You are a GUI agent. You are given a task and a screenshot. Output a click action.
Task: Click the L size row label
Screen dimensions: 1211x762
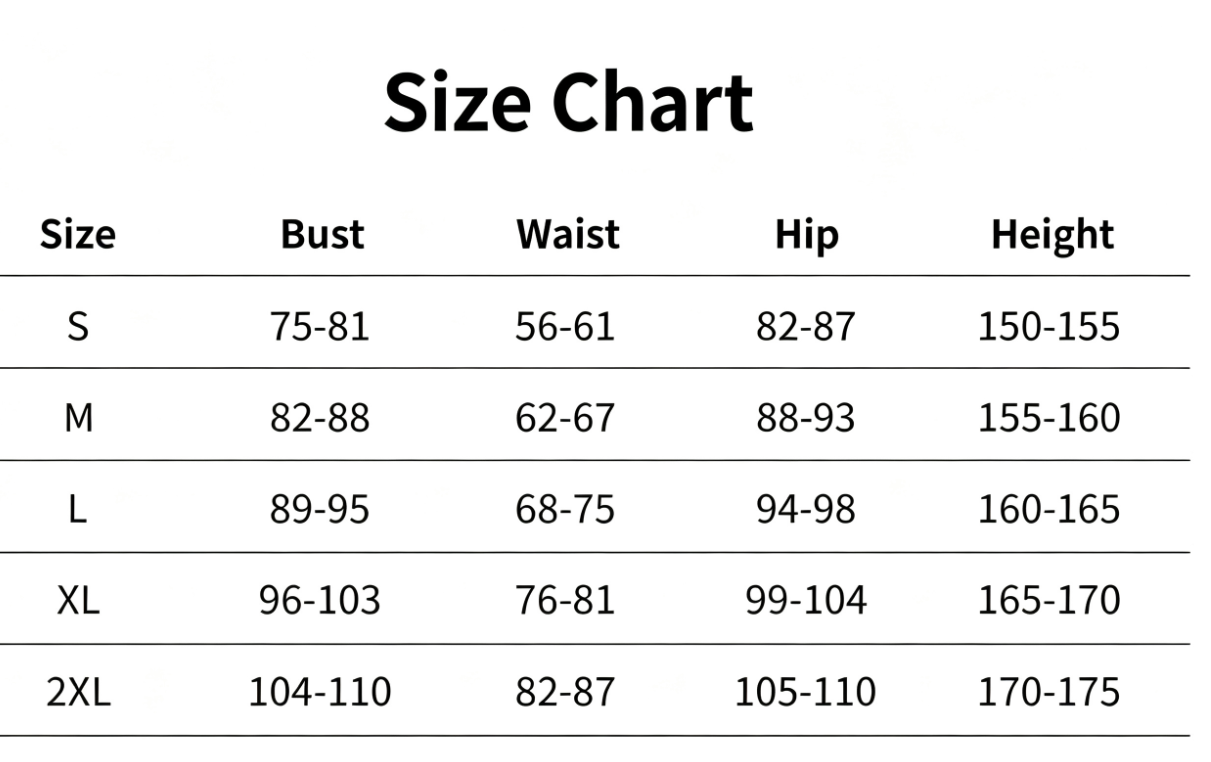(x=78, y=510)
